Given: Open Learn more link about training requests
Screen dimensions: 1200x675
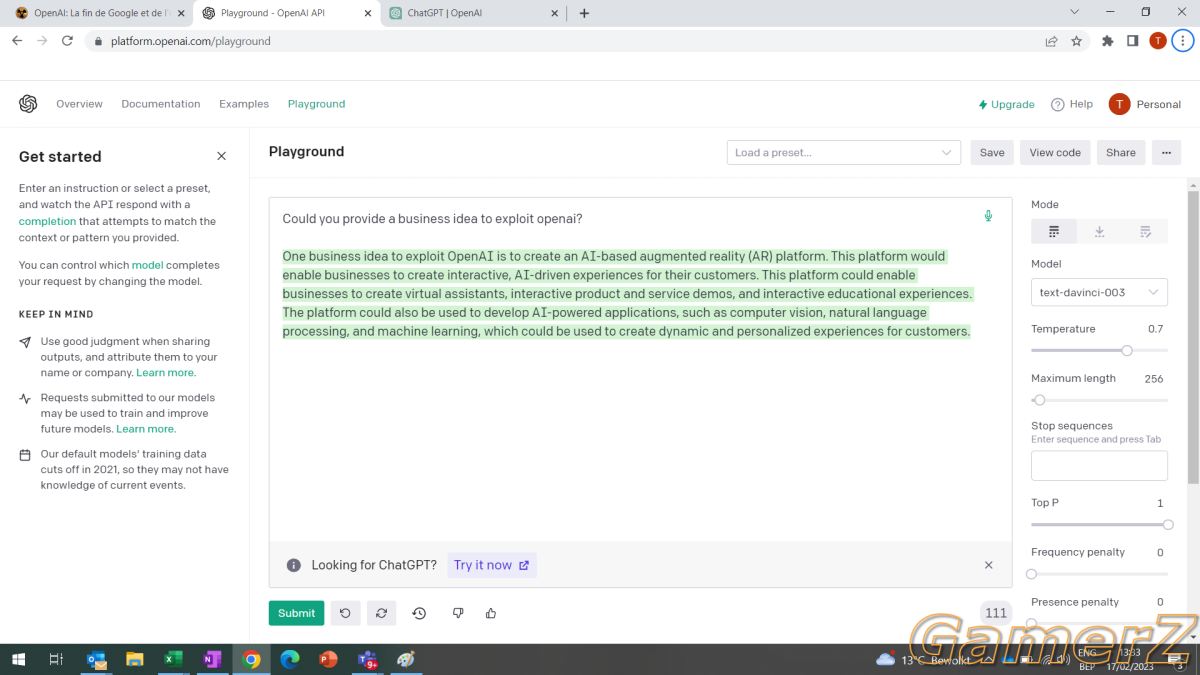Looking at the screenshot, I should click(146, 429).
